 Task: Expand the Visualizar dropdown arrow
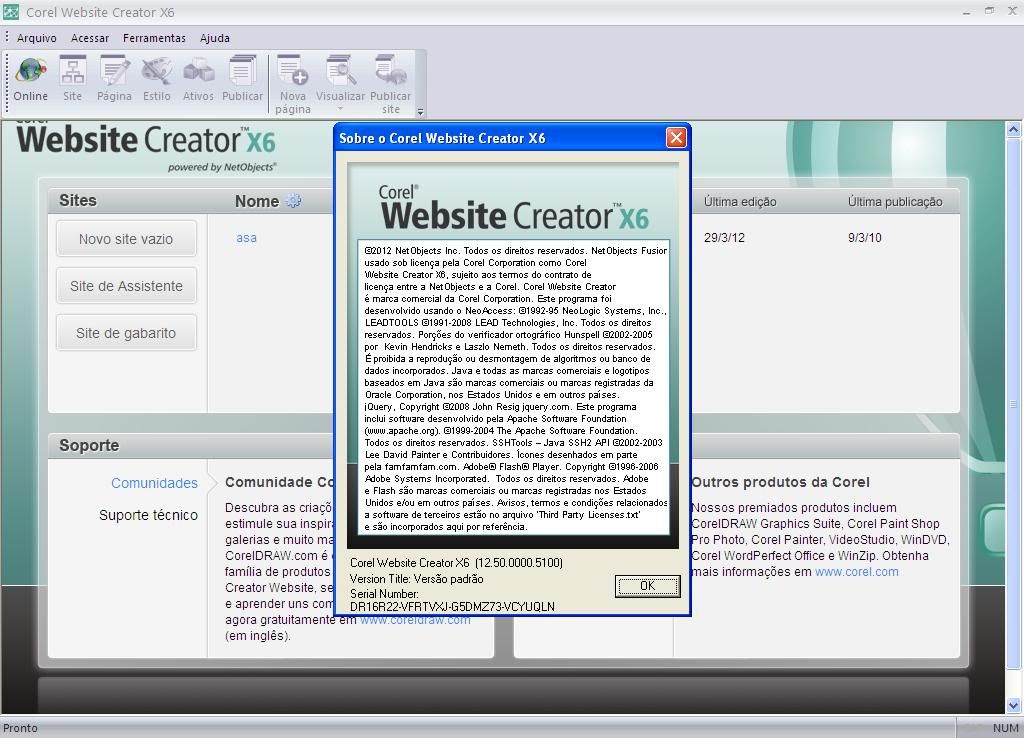[340, 109]
